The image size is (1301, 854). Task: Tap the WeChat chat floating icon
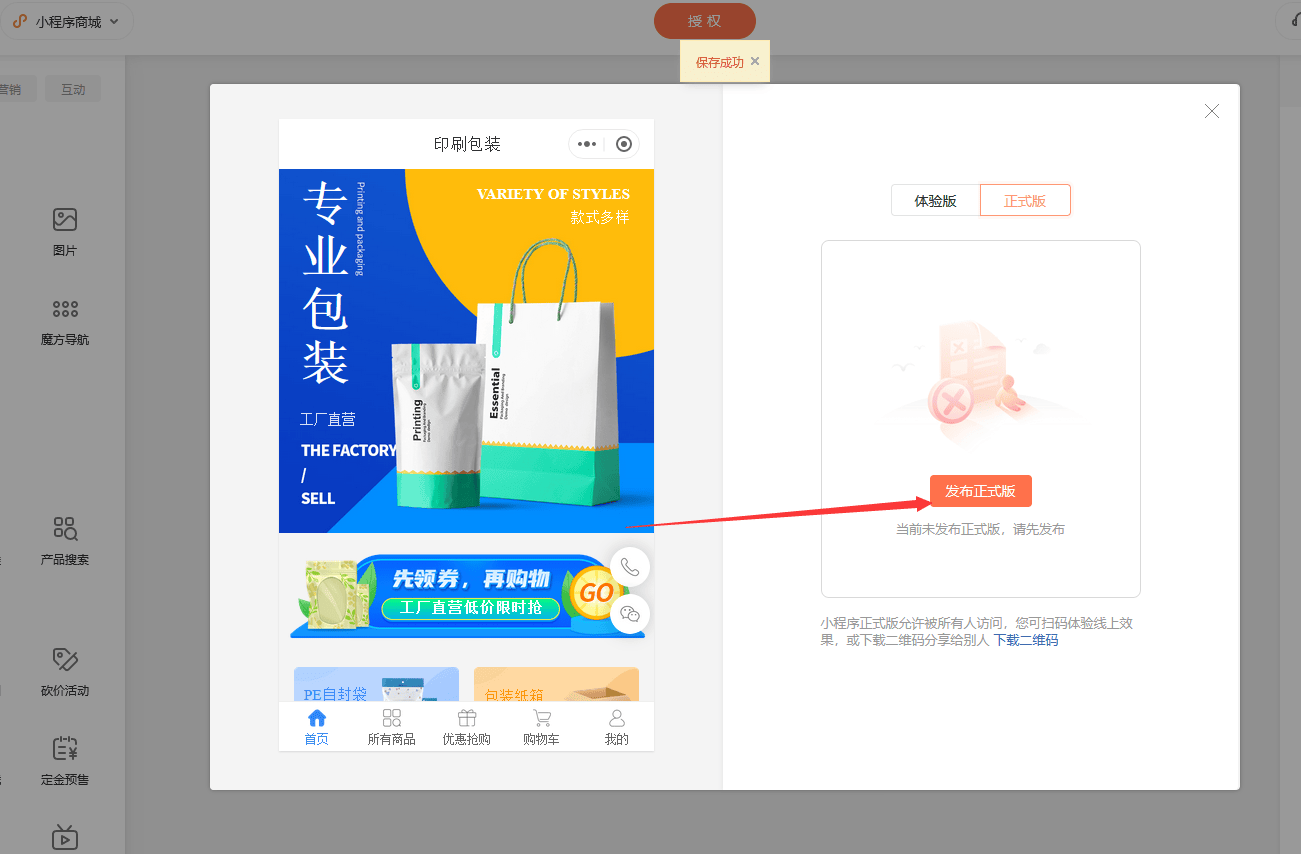point(630,614)
